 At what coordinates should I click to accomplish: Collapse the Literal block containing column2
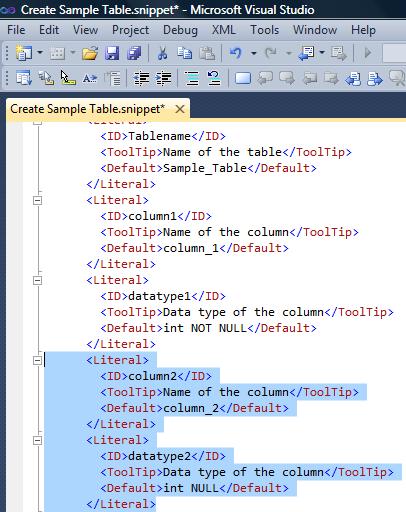tap(38, 360)
